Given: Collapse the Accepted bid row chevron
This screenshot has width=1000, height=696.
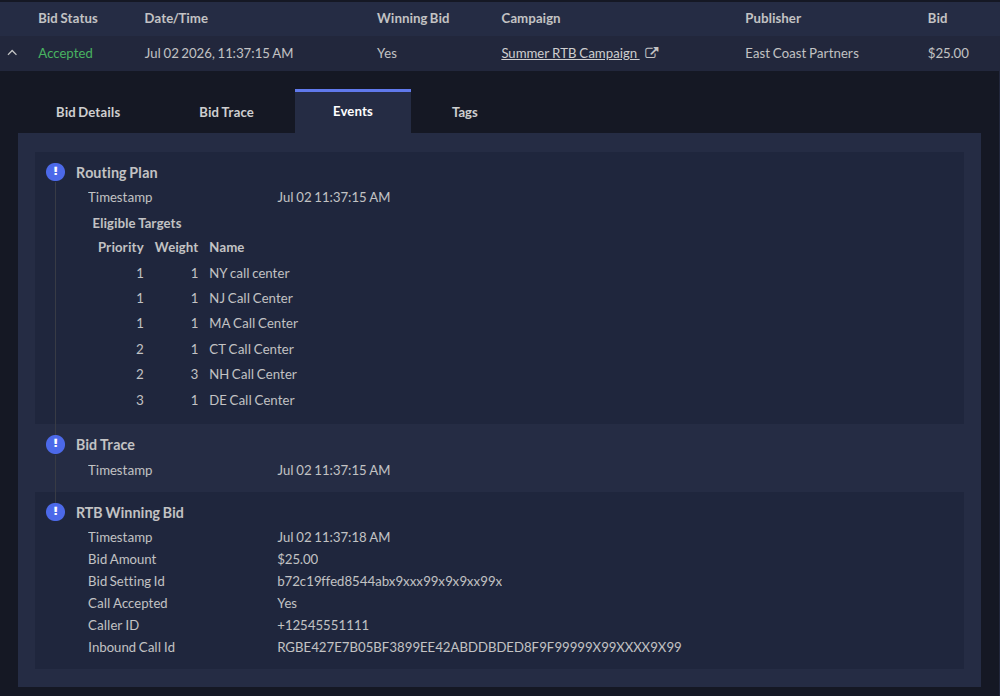Looking at the screenshot, I should click(x=12, y=53).
